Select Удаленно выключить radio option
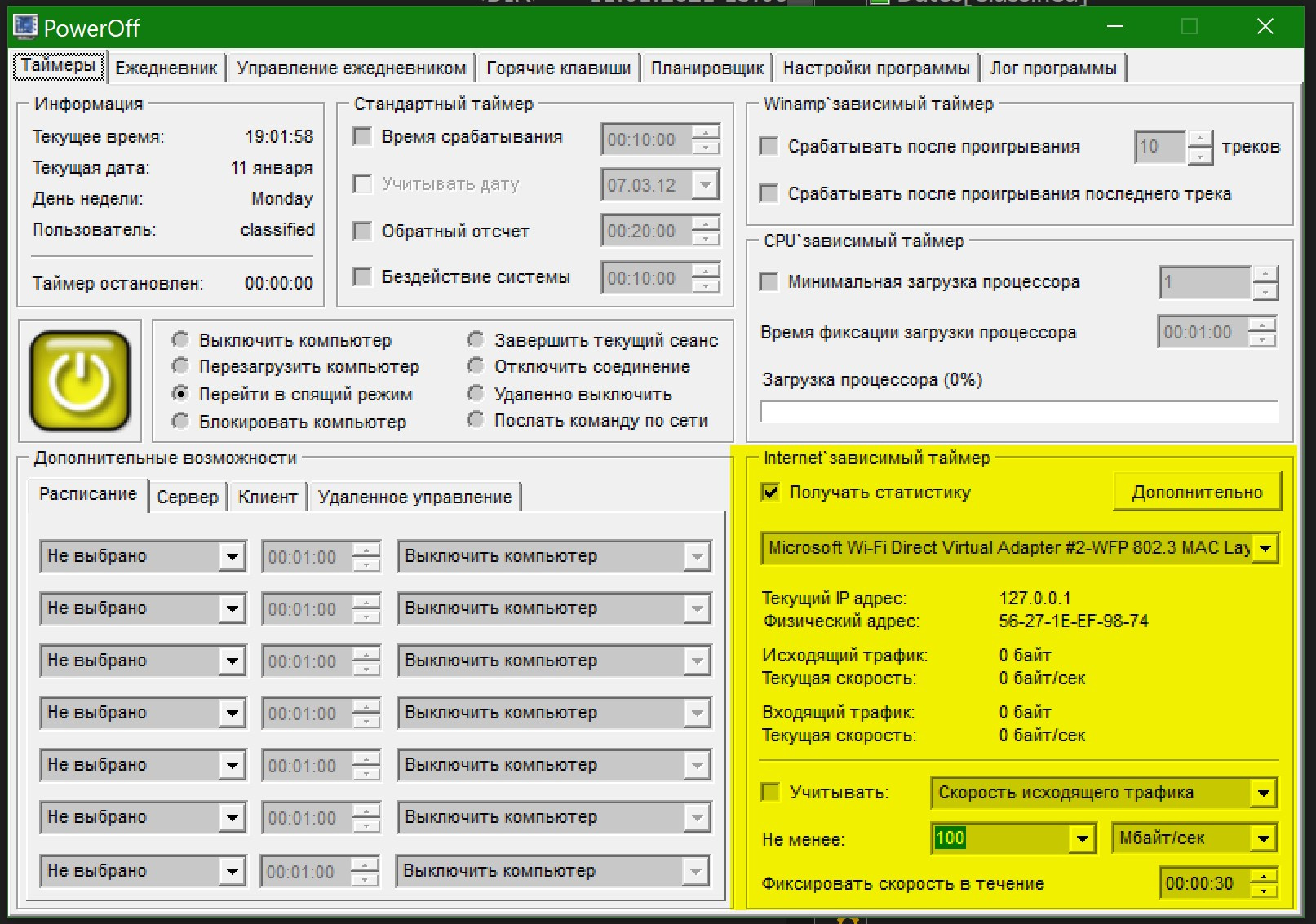Screen dimensions: 1316x924 click(x=476, y=393)
